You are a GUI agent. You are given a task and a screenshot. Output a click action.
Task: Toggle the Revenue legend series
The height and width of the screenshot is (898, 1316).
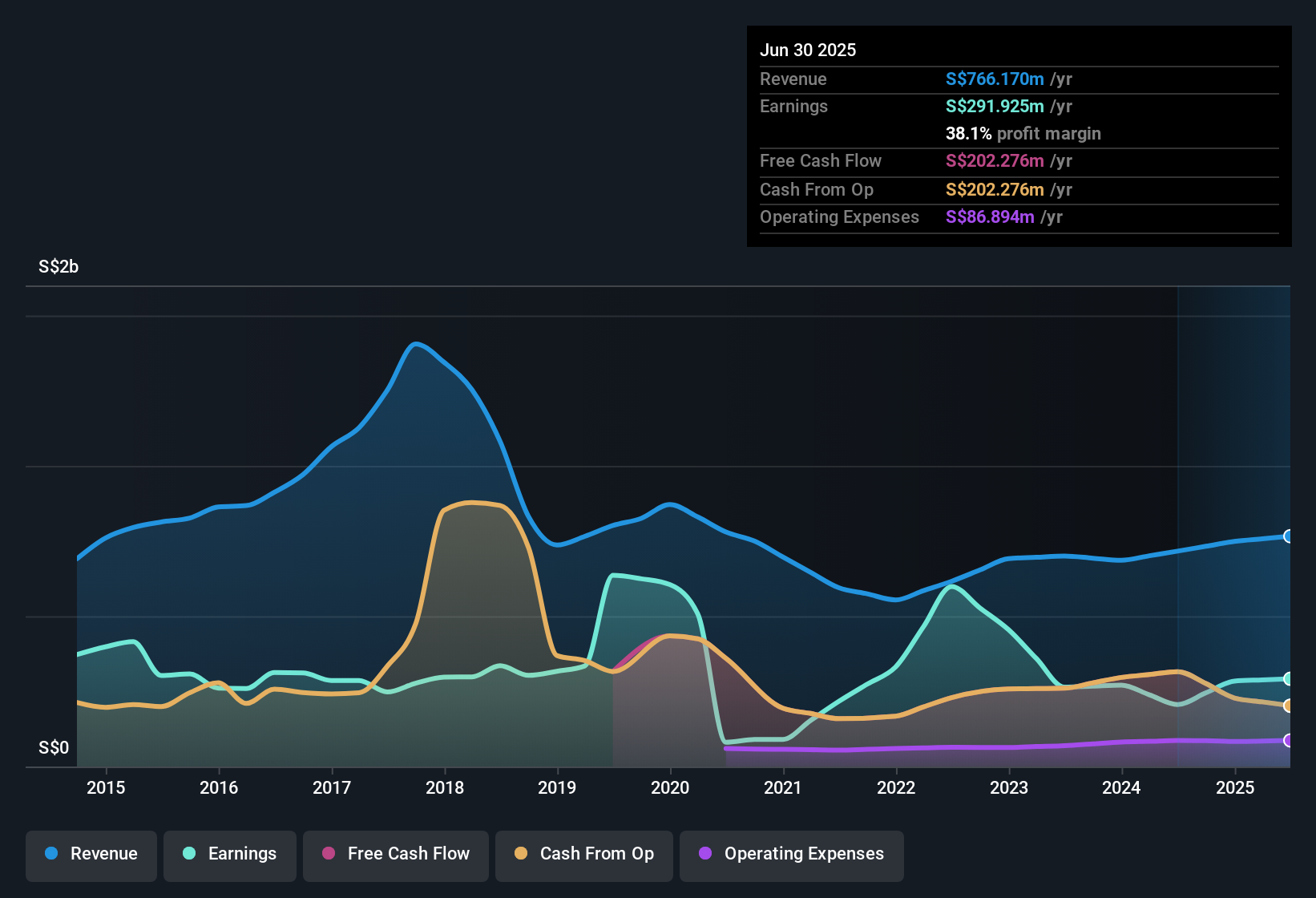(91, 854)
